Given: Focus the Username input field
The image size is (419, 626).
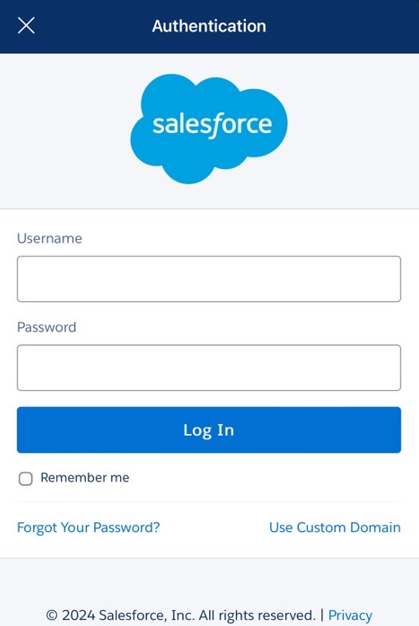Looking at the screenshot, I should (209, 279).
